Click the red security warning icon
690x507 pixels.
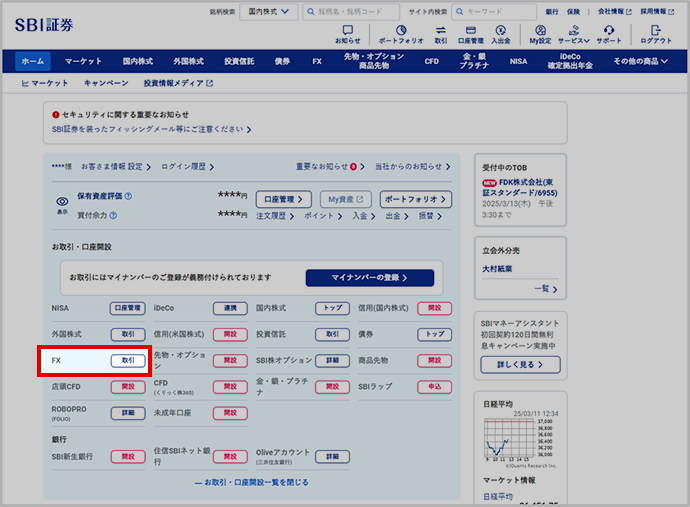55,115
